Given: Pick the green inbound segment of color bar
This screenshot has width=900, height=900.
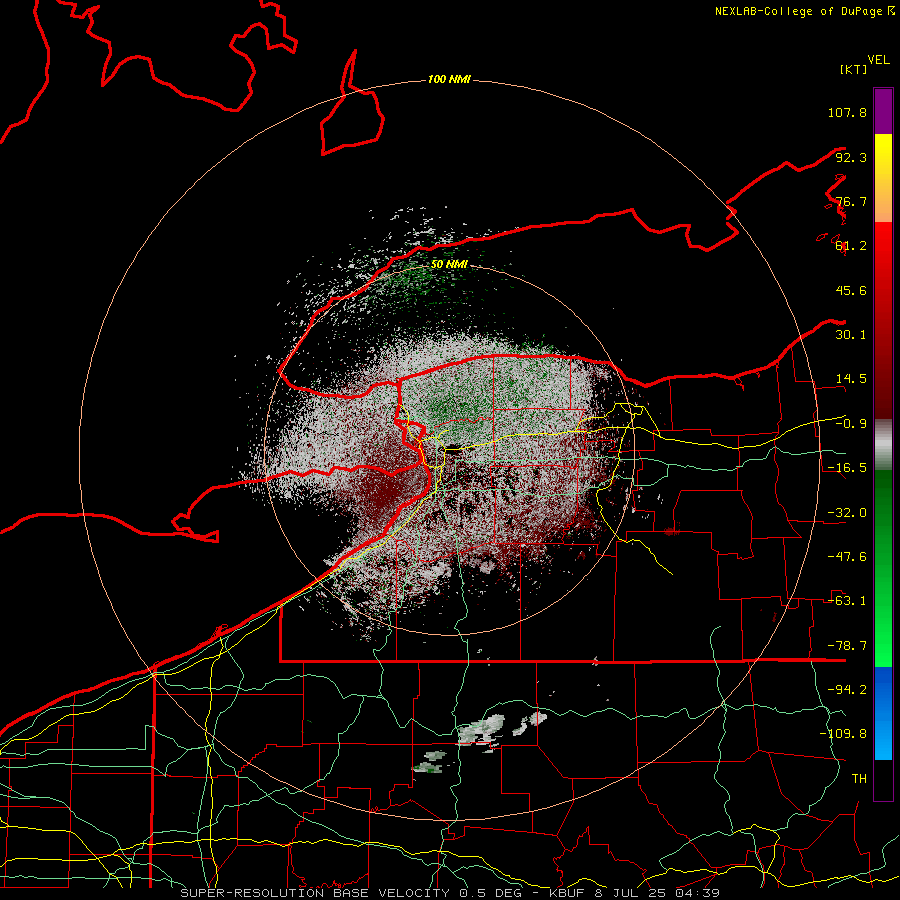Looking at the screenshot, I should tap(883, 568).
